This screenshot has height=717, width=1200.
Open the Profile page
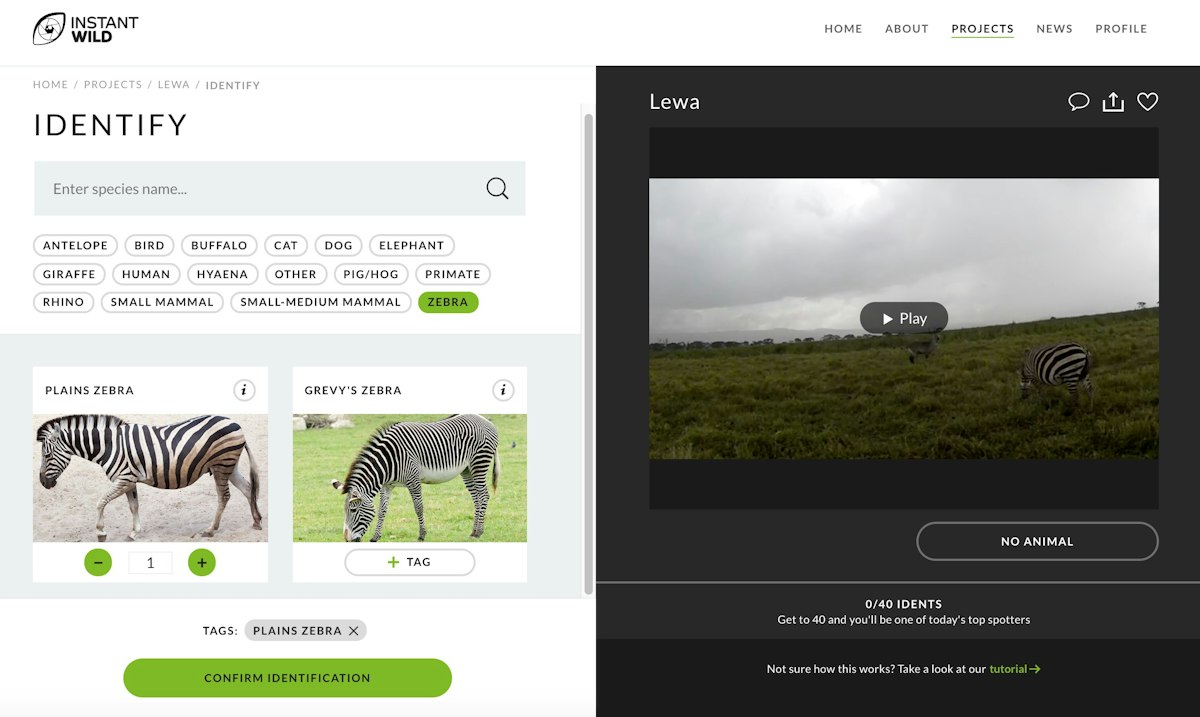coord(1121,29)
